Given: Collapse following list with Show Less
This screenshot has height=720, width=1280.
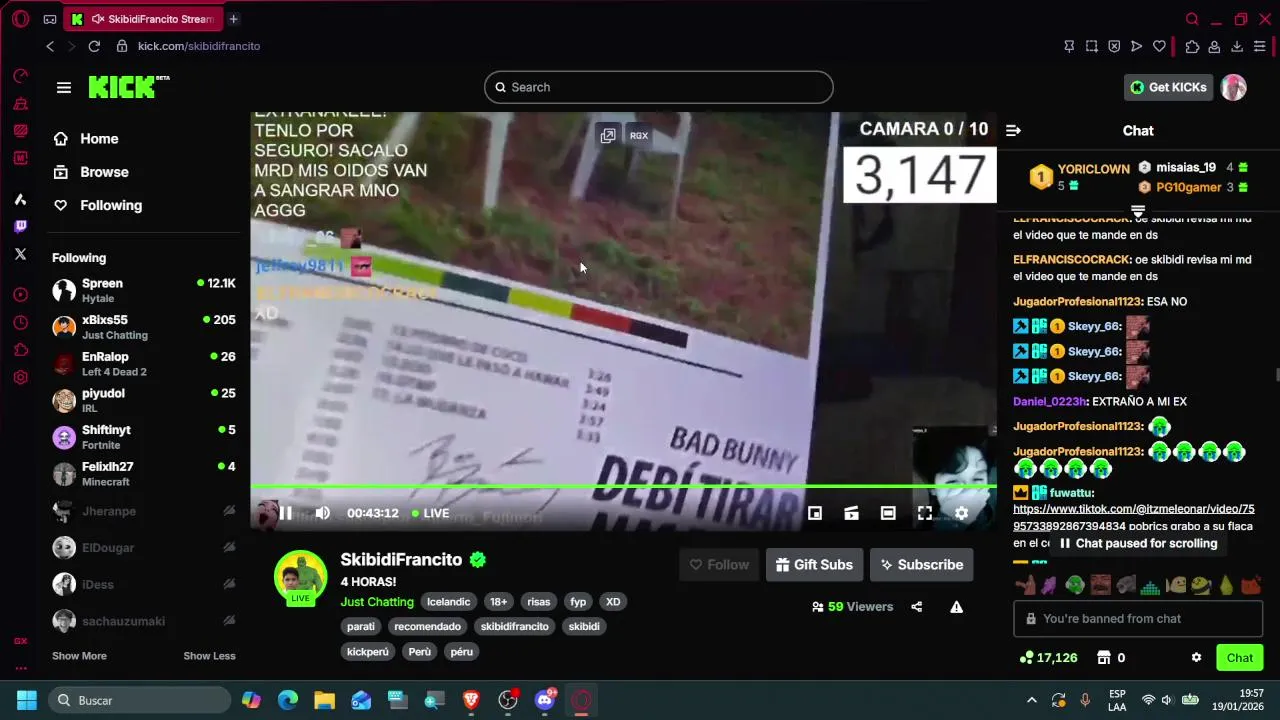Looking at the screenshot, I should tap(209, 656).
